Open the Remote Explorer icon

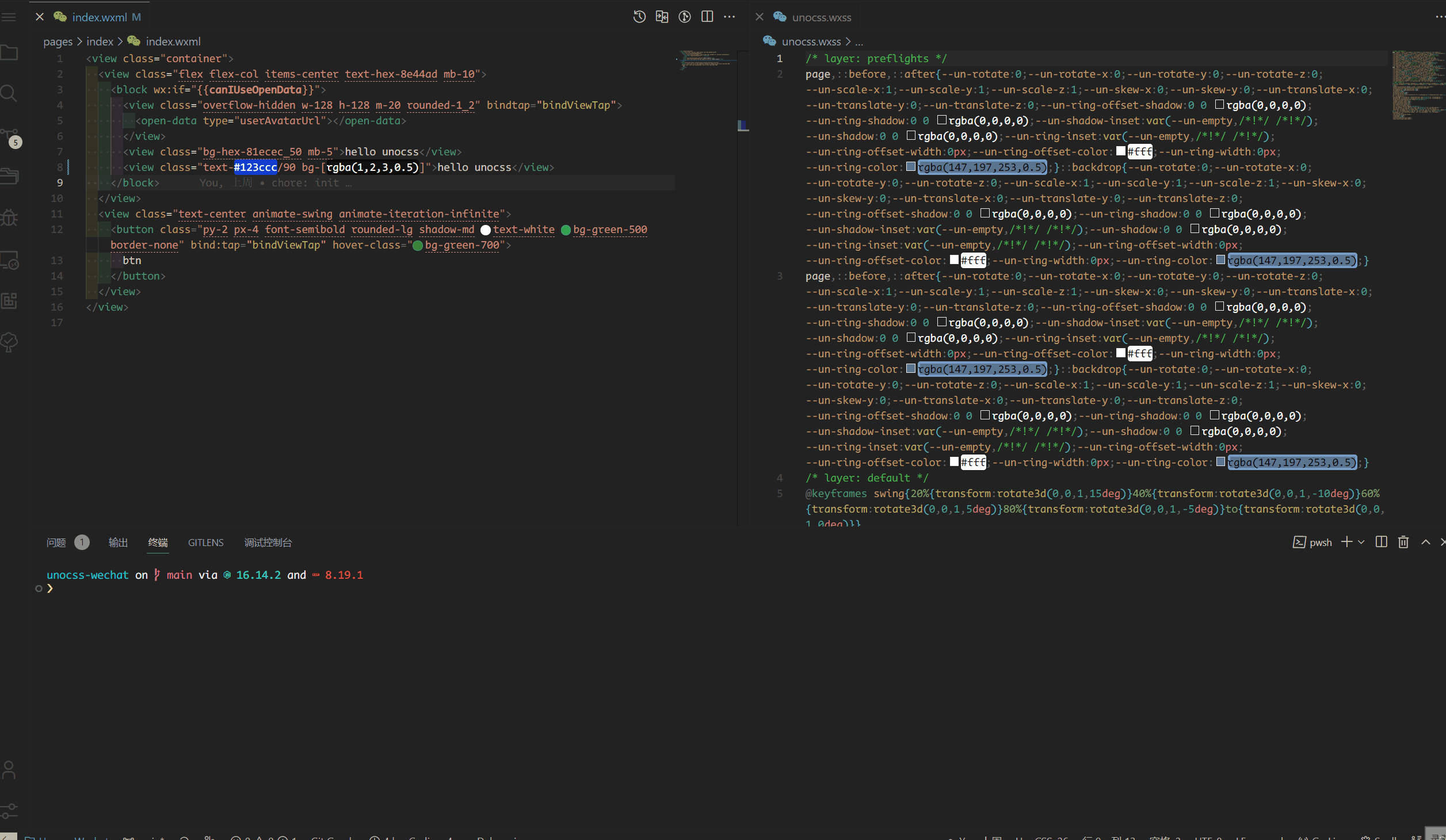(9, 261)
